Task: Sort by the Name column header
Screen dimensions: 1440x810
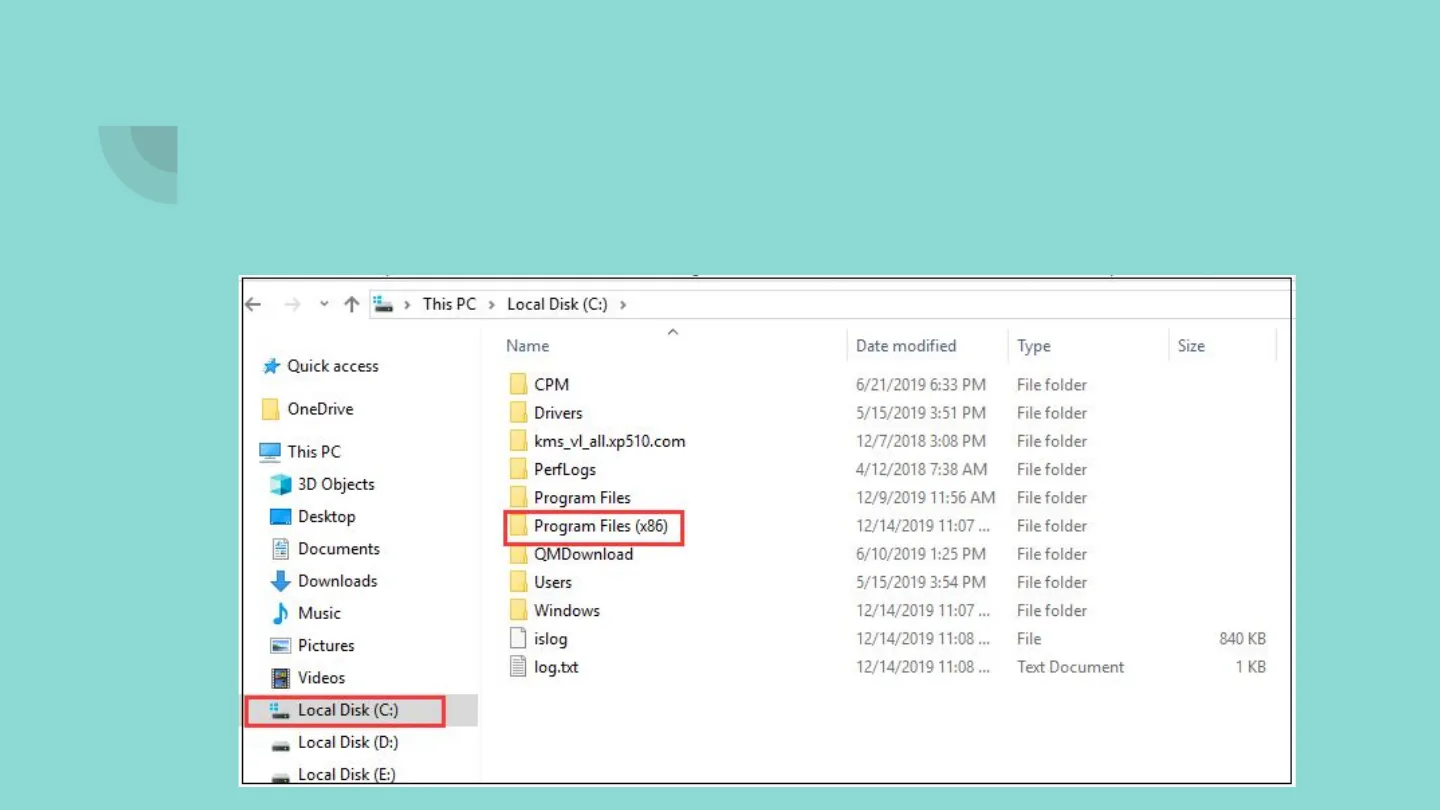Action: (527, 346)
